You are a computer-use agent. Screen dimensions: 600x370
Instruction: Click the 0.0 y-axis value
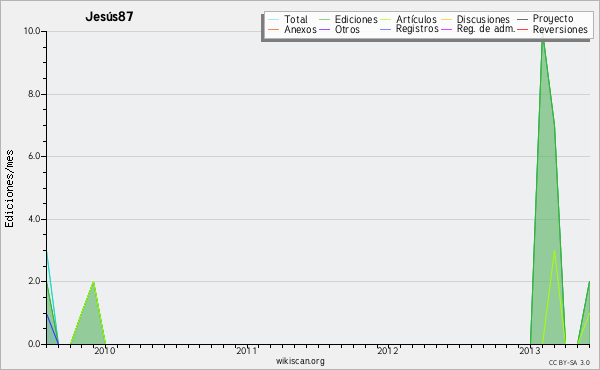[x=34, y=344]
